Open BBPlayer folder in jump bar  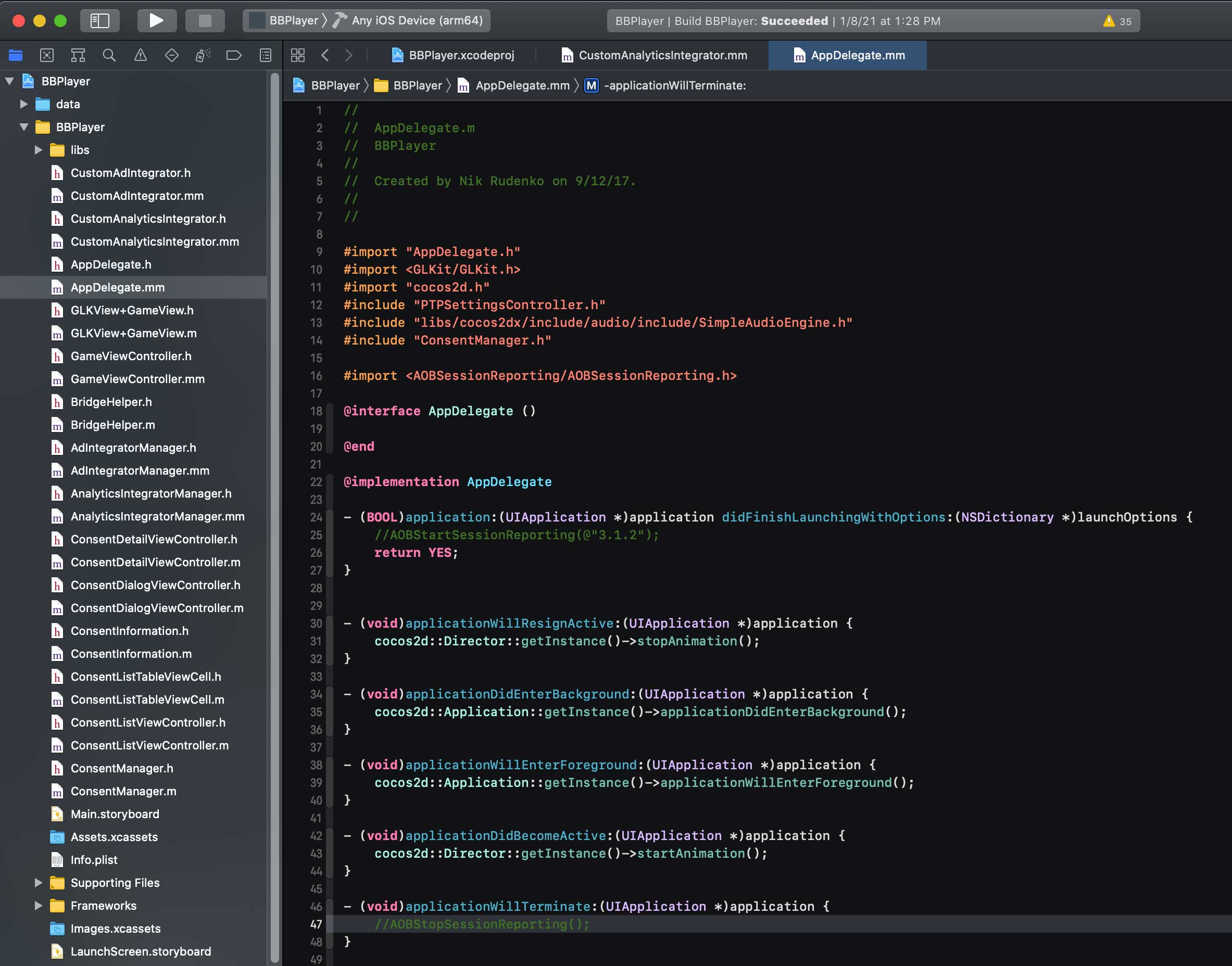point(409,85)
